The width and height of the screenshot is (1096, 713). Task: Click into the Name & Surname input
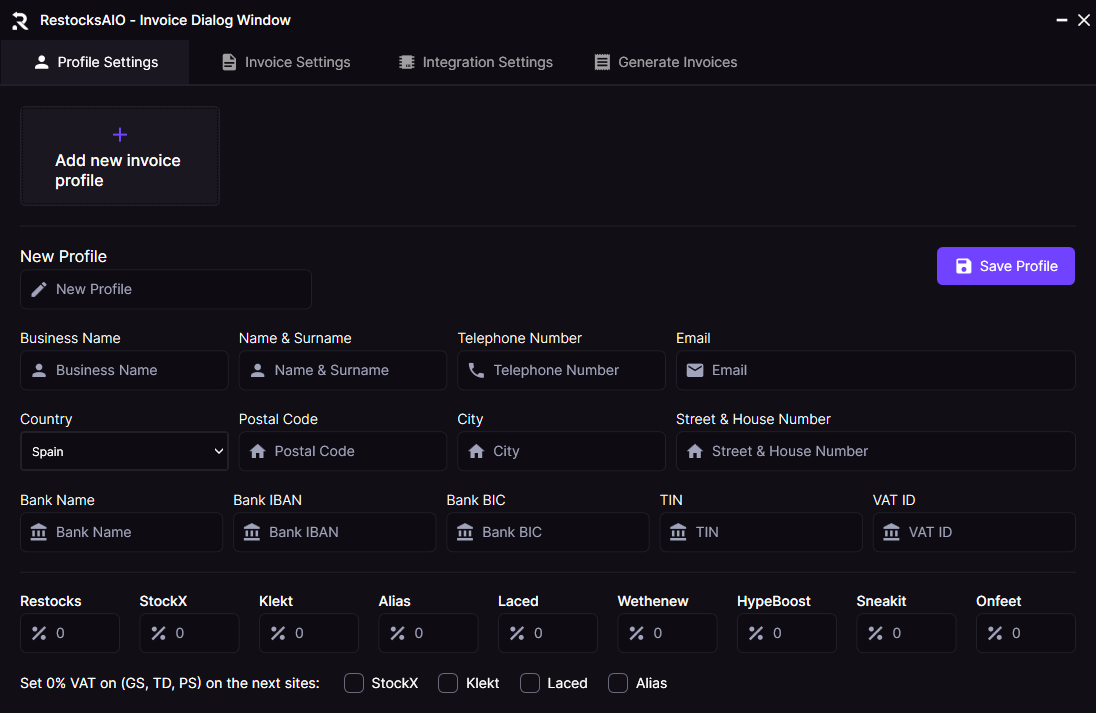pos(342,370)
